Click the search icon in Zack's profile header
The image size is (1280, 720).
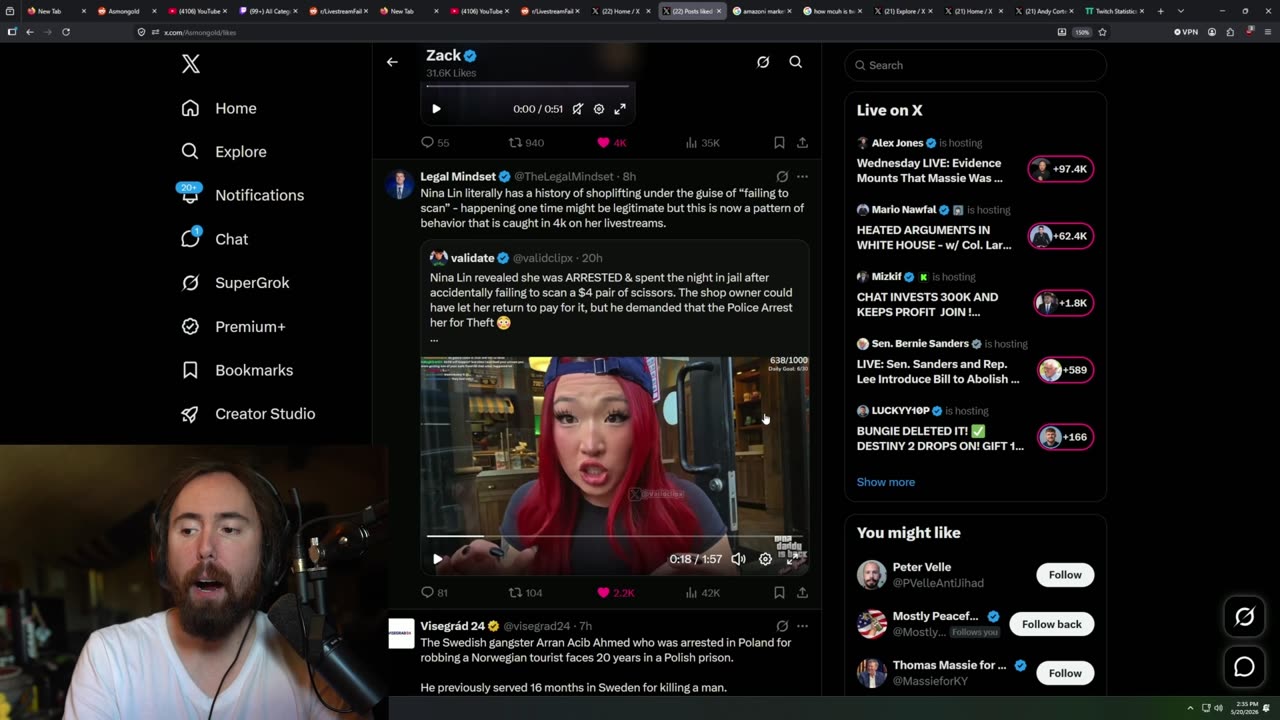(x=796, y=62)
